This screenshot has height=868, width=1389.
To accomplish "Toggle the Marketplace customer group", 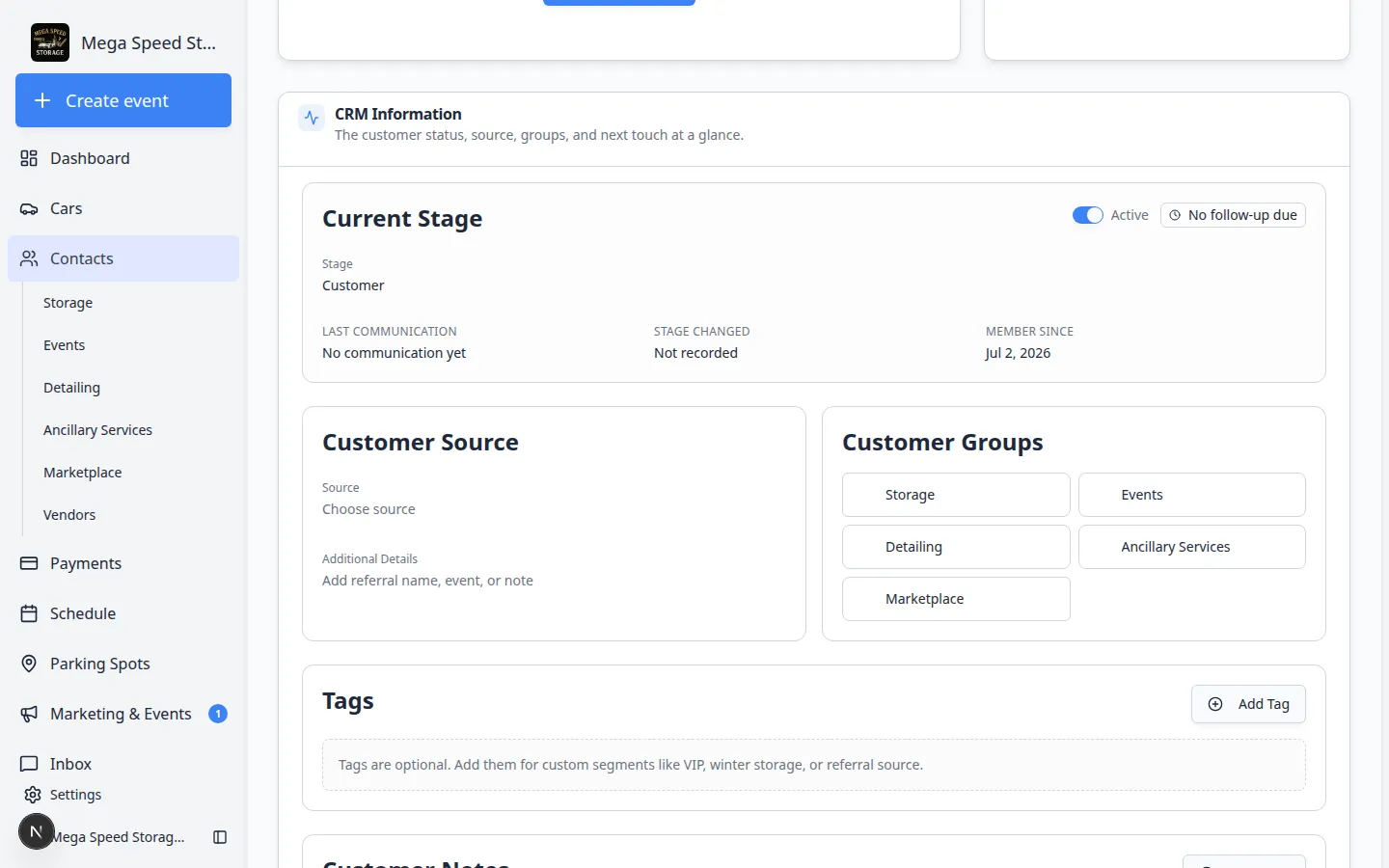I will (956, 599).
